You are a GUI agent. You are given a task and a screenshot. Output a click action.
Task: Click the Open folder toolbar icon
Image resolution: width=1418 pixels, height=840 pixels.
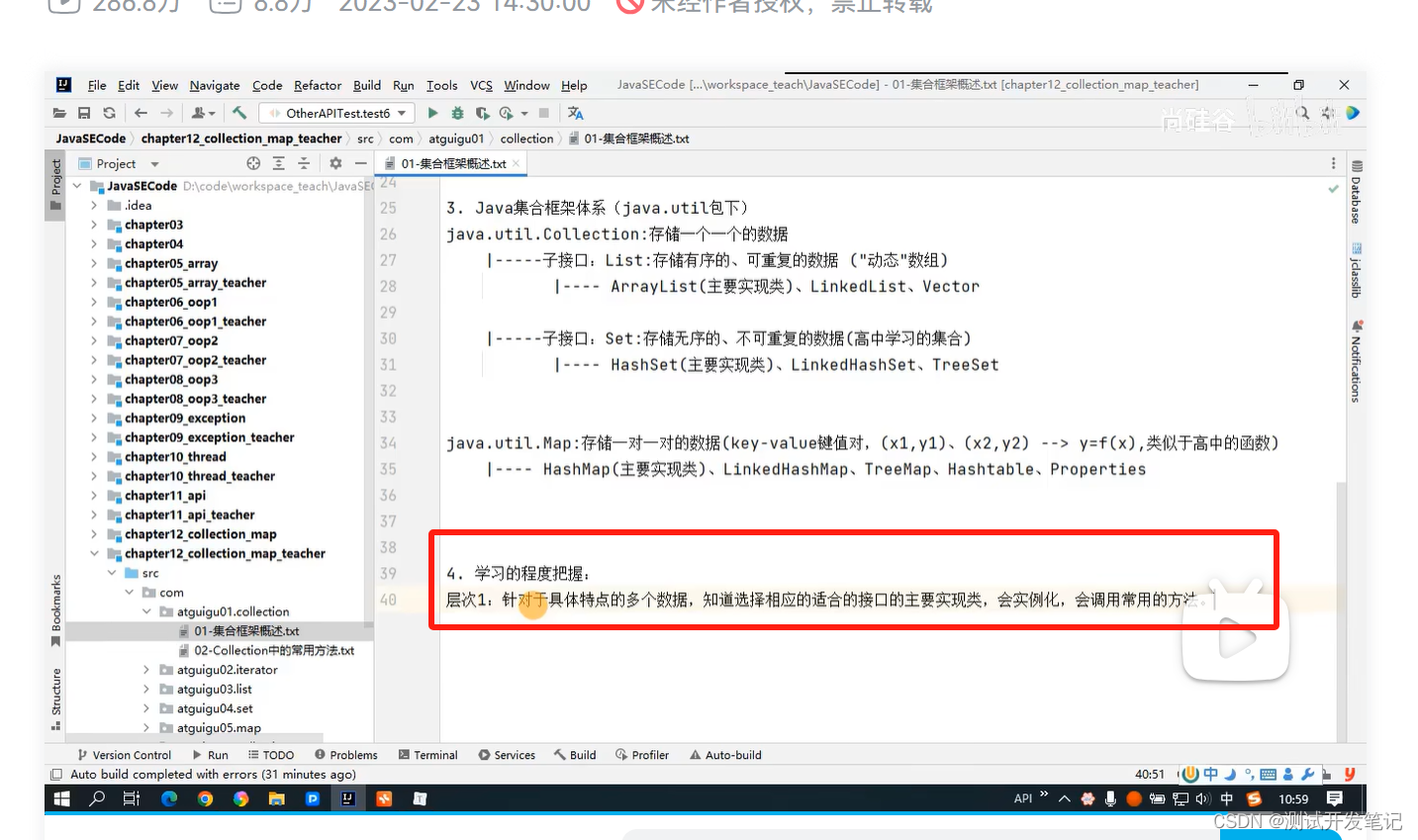(x=59, y=113)
